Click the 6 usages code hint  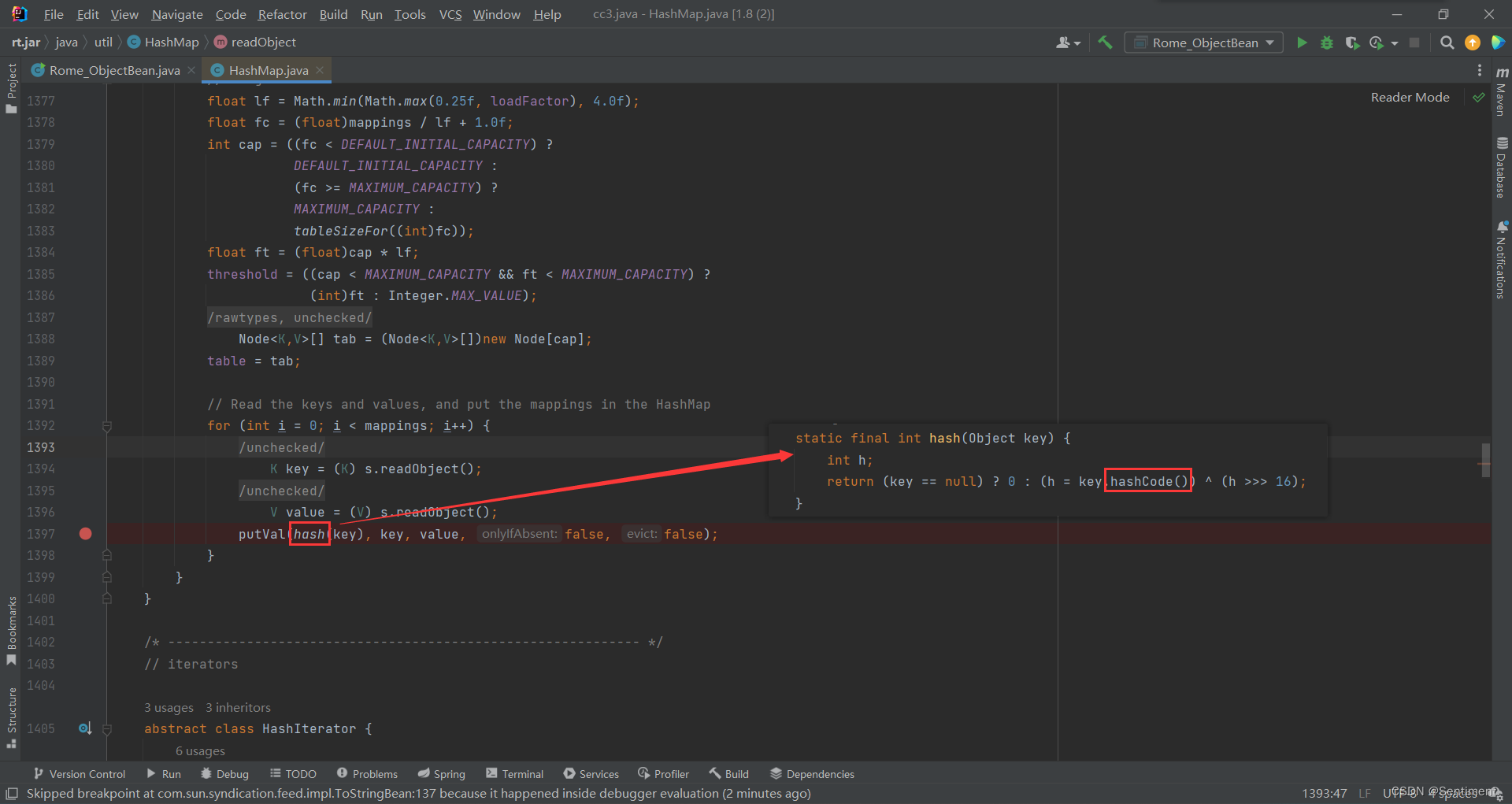tap(200, 751)
